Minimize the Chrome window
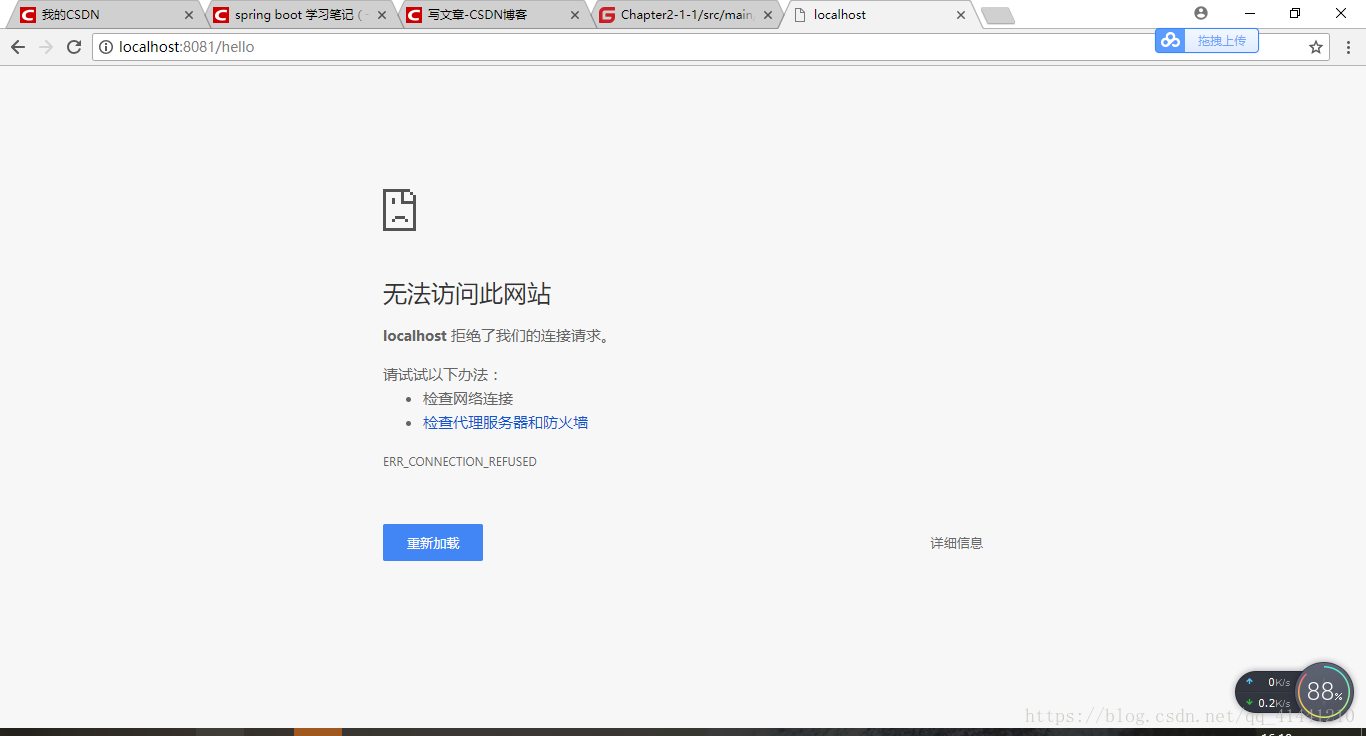 1250,13
